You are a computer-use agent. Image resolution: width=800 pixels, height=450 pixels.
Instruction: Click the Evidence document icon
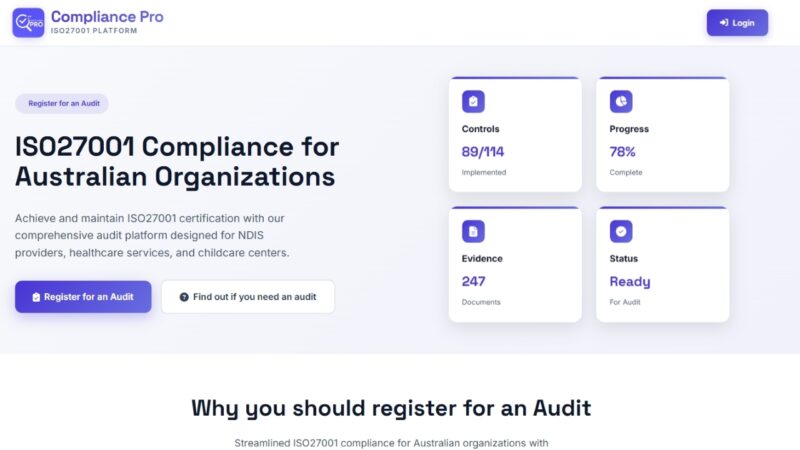coord(473,231)
